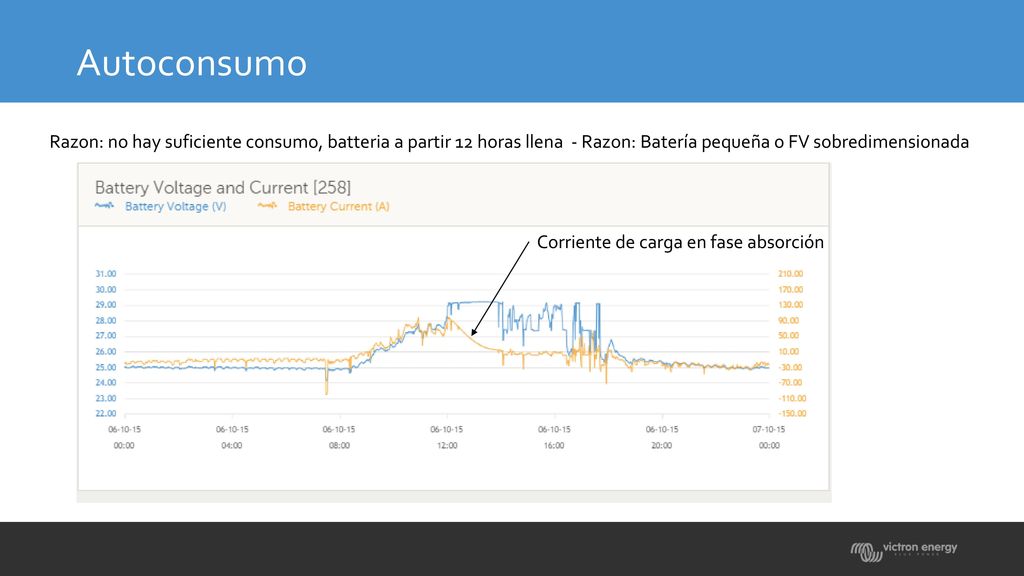This screenshot has width=1024, height=576.
Task: Click the Autoconsumo slide heading
Action: coord(191,63)
